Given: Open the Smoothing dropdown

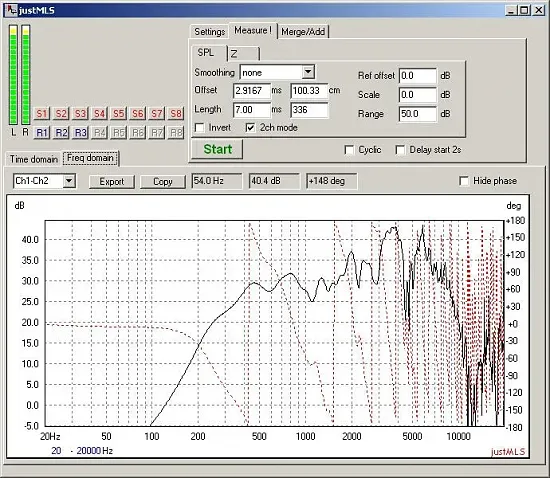Looking at the screenshot, I should click(308, 72).
